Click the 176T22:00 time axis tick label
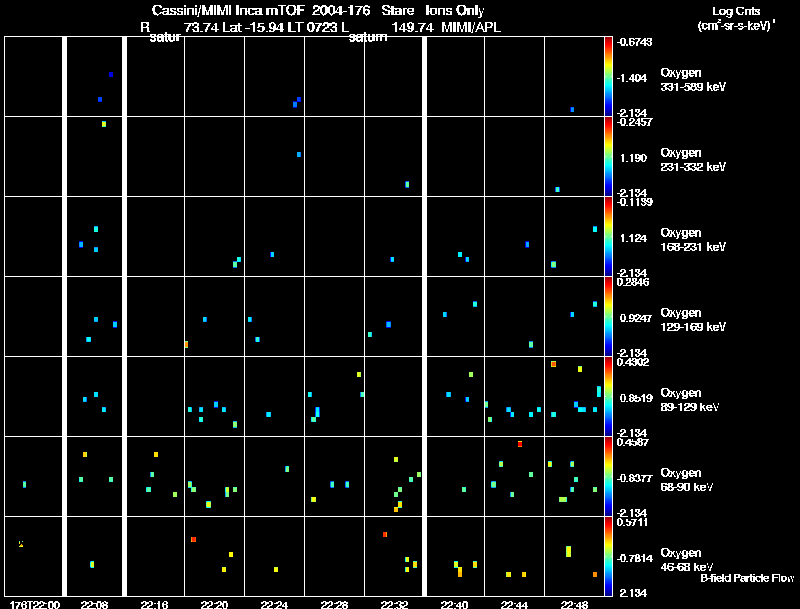 tap(35, 605)
